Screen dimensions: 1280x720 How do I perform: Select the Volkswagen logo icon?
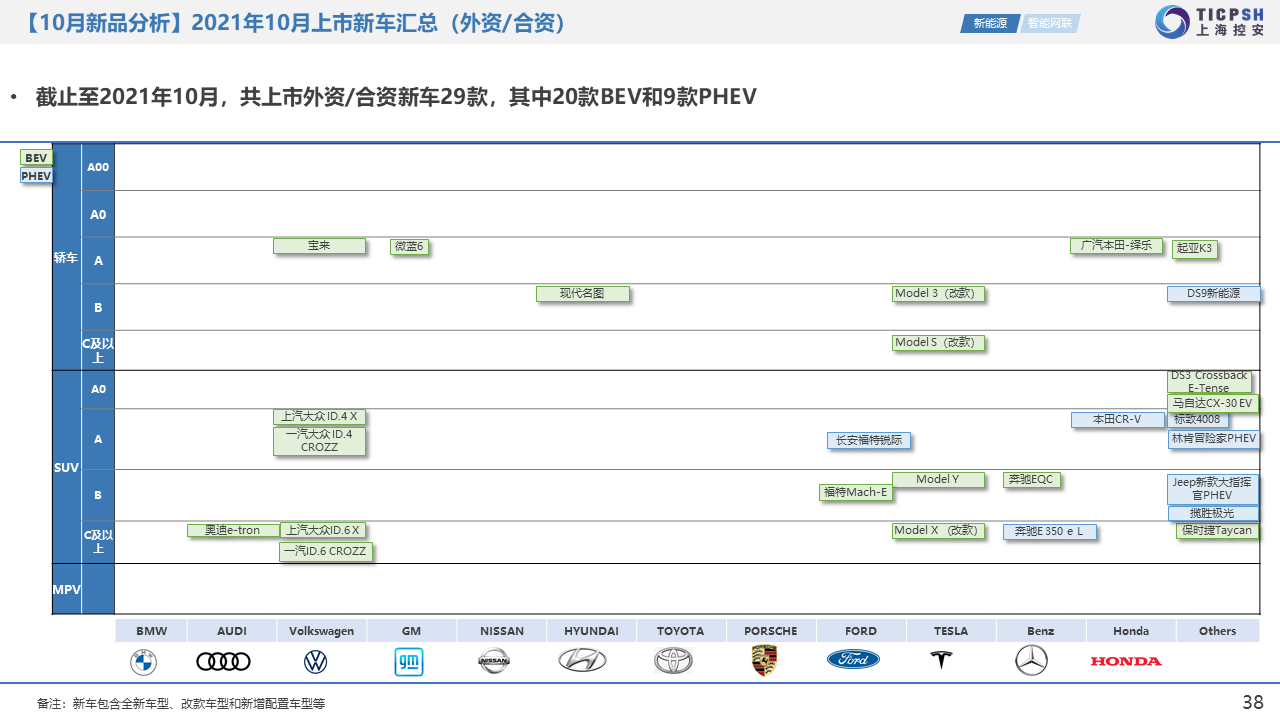(315, 661)
